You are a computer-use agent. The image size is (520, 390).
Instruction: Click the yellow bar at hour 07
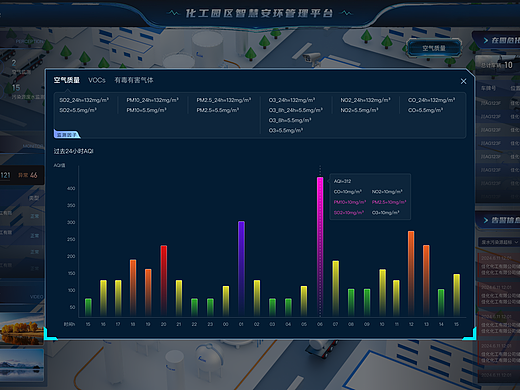[336, 288]
